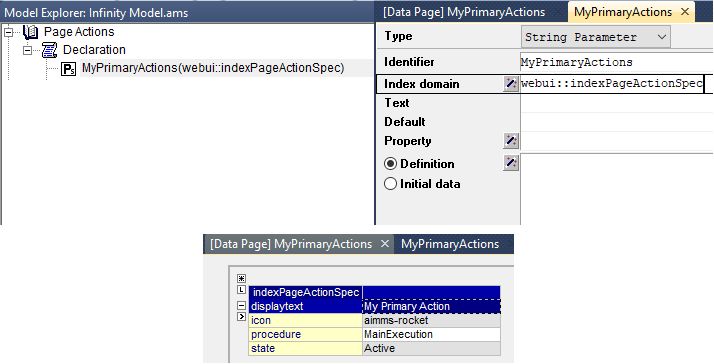Click the empty Property attribute field
Viewport: 714px width, 364px height.
pos(617,141)
